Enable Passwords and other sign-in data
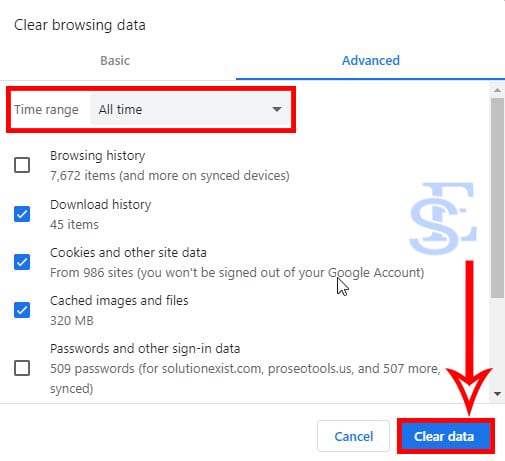 pyautogui.click(x=22, y=368)
